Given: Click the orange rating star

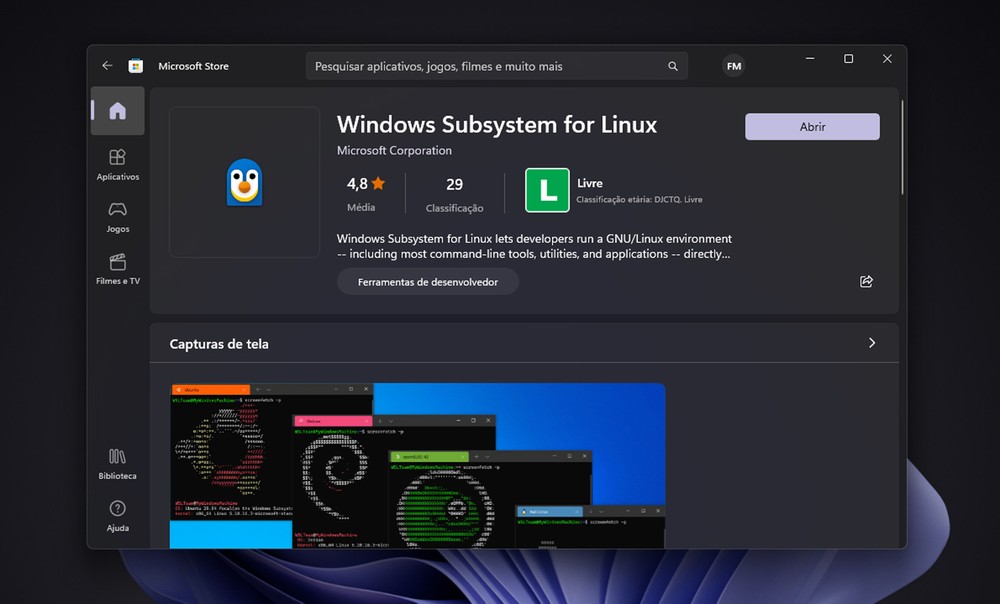Looking at the screenshot, I should click(378, 184).
